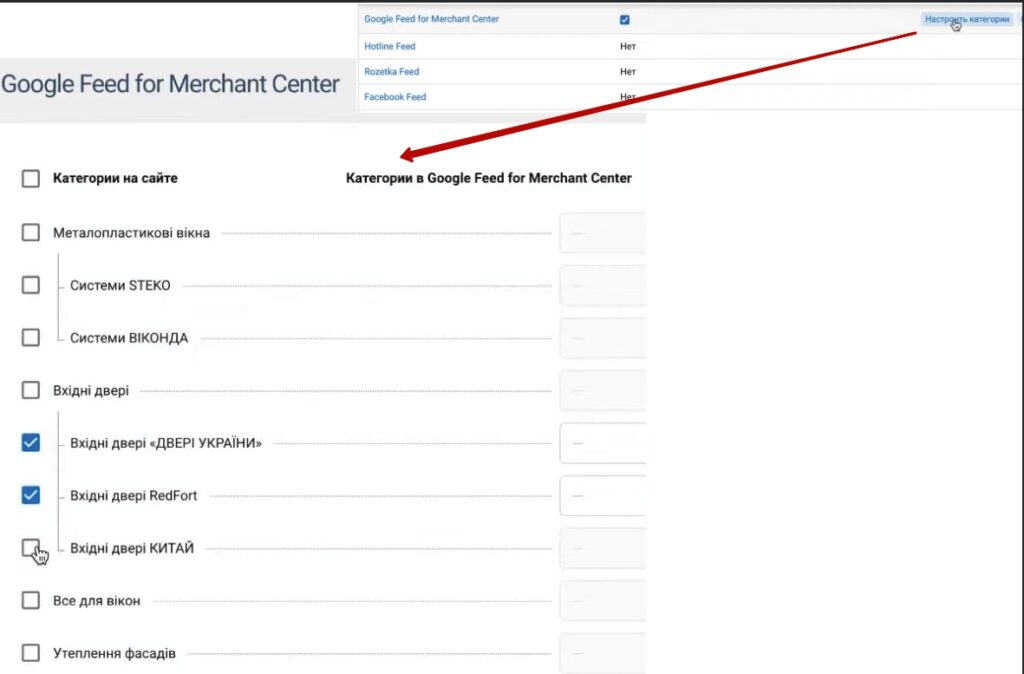Click the Все для вікон label text
Image resolution: width=1024 pixels, height=674 pixels.
tap(97, 601)
